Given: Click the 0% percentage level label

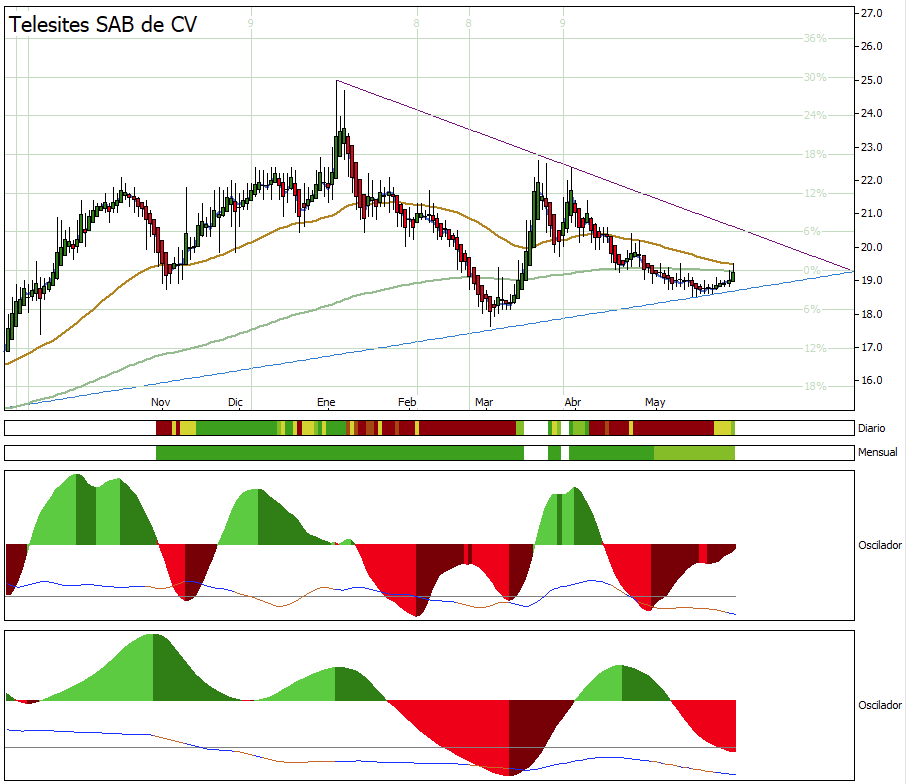Looking at the screenshot, I should [812, 270].
